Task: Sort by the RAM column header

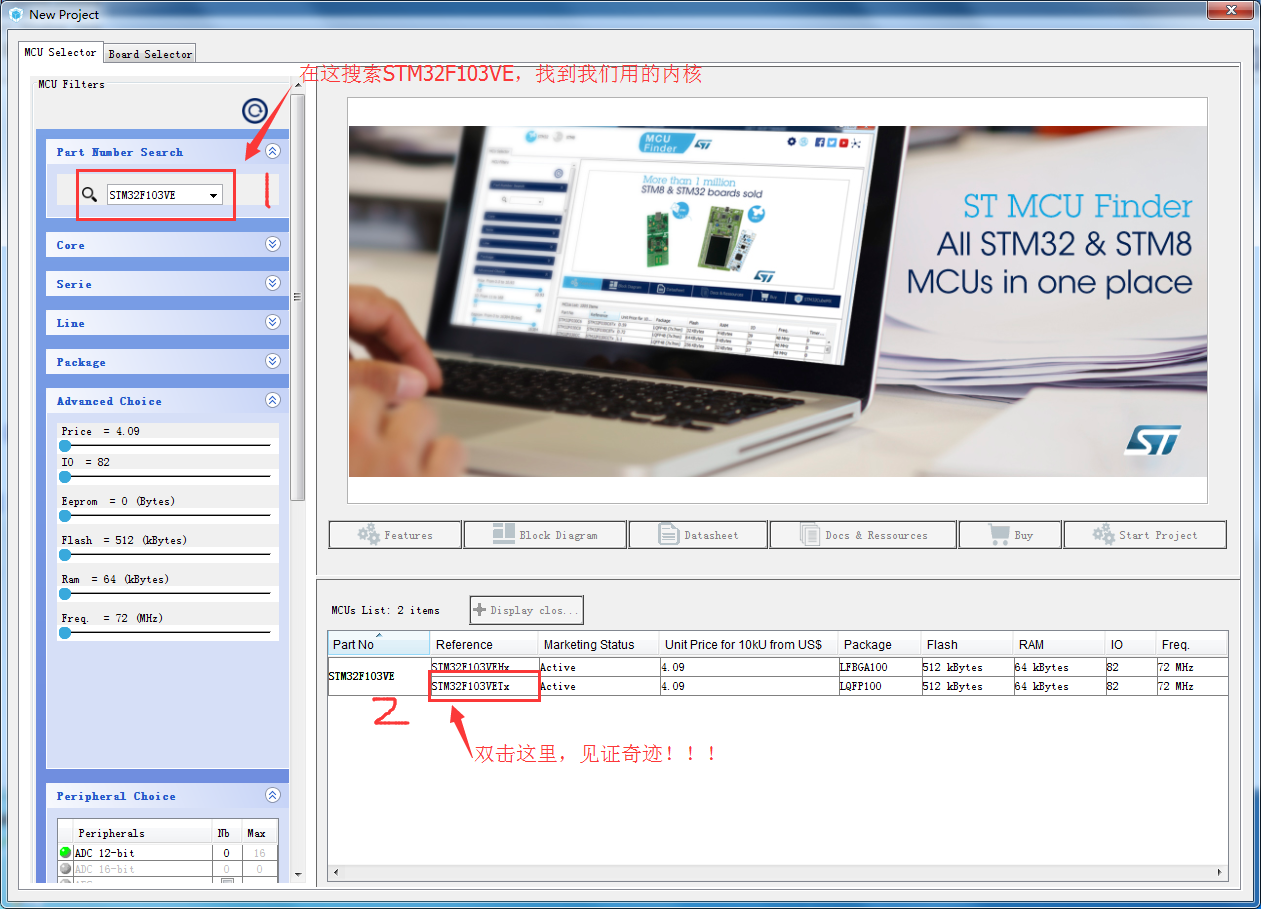Action: coord(1058,644)
